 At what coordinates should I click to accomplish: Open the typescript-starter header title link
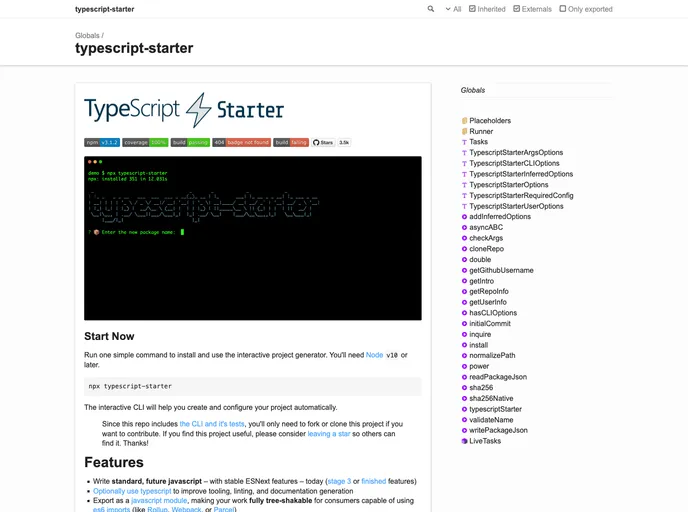(x=104, y=9)
